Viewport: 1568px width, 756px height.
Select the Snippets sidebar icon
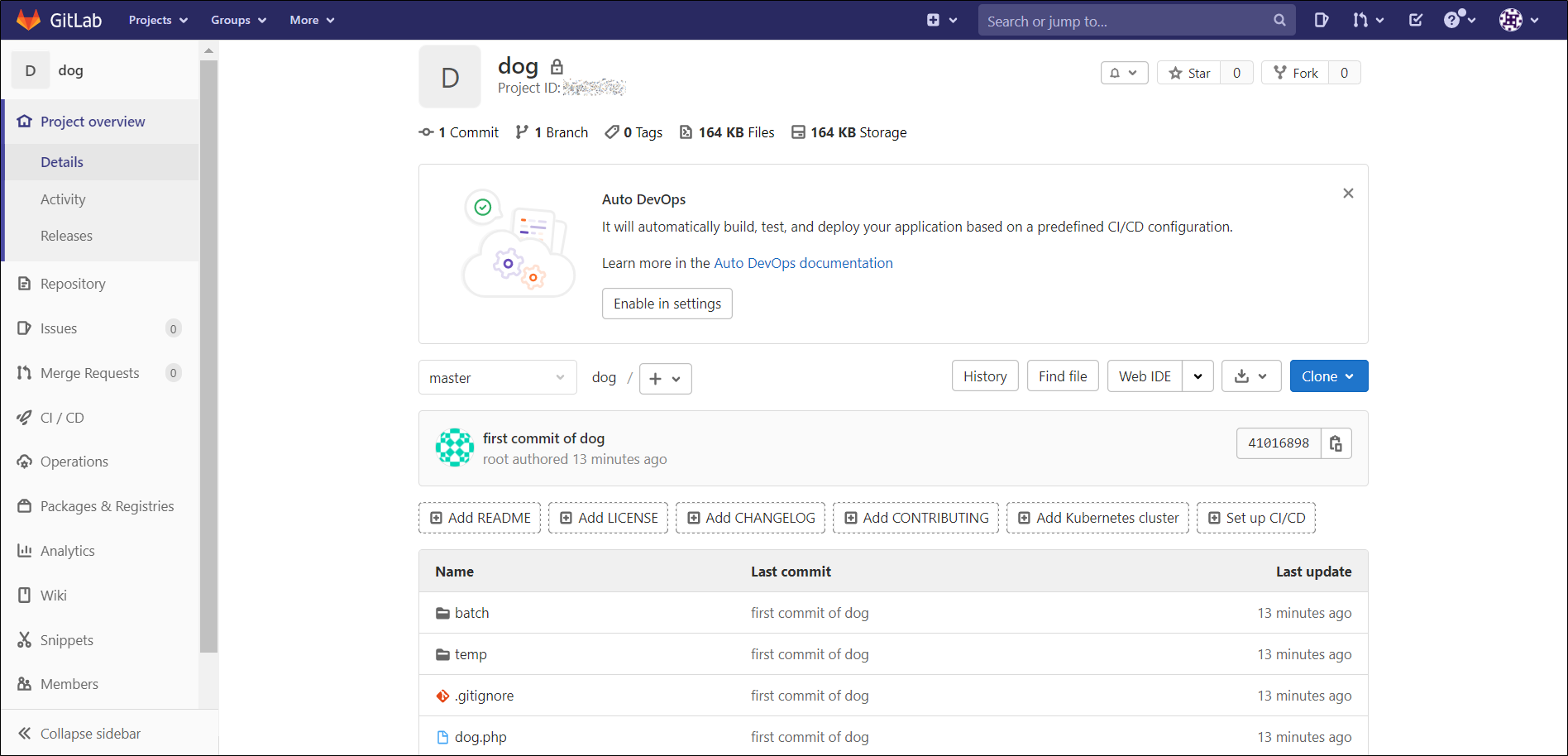25,639
